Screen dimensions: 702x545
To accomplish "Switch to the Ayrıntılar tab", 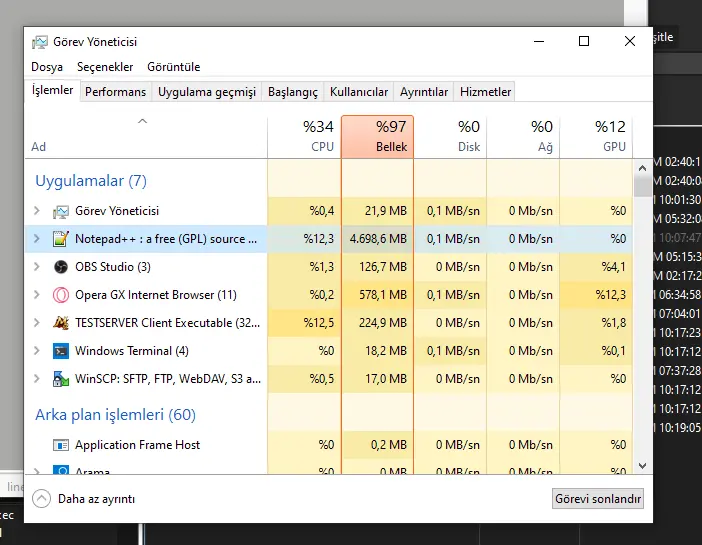I will tap(424, 92).
